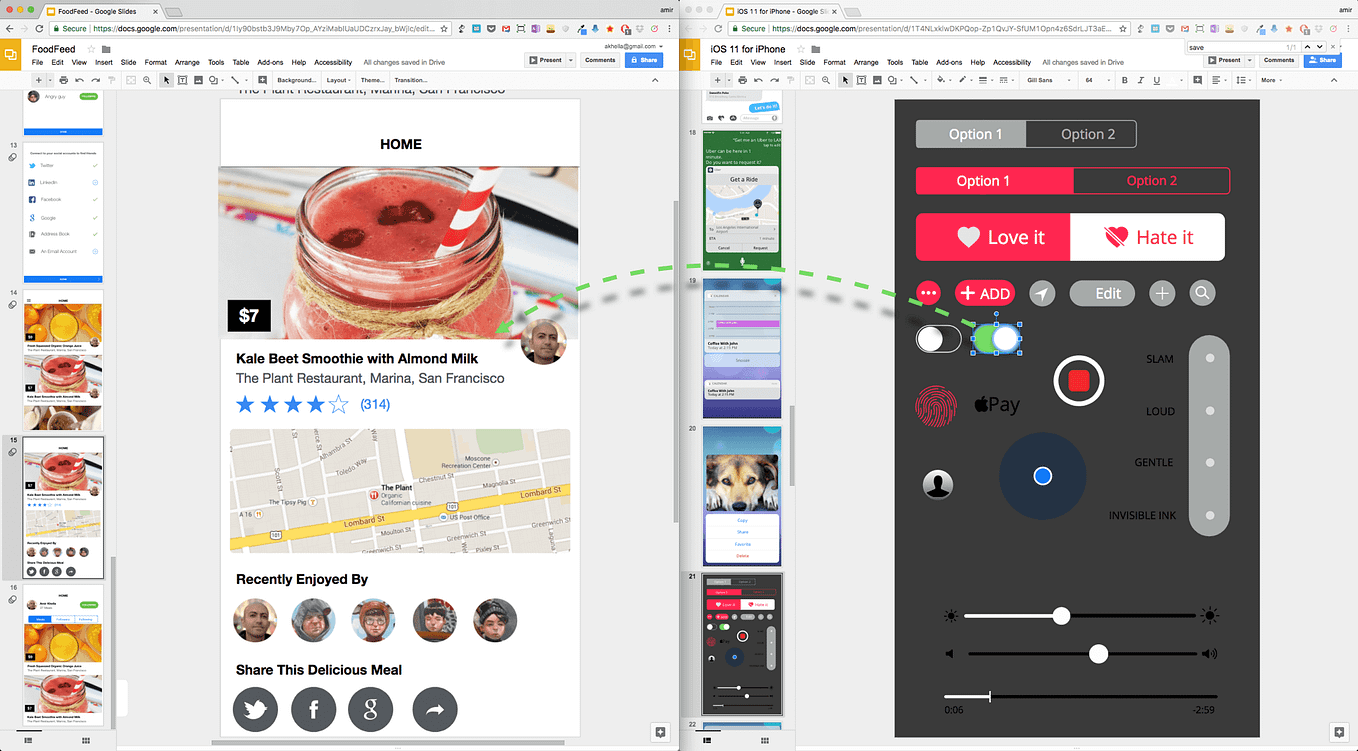Toggle Bold formatting
Image resolution: width=1358 pixels, height=751 pixels.
(x=1125, y=79)
